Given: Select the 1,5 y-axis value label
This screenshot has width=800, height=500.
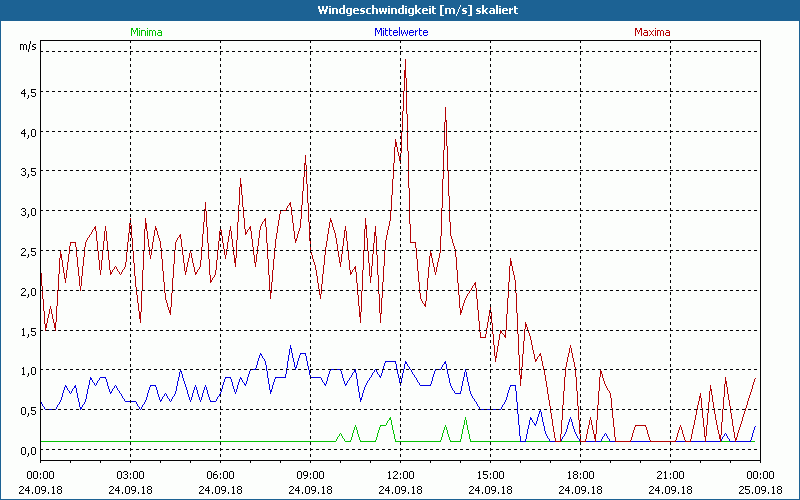Looking at the screenshot, I should point(28,331).
